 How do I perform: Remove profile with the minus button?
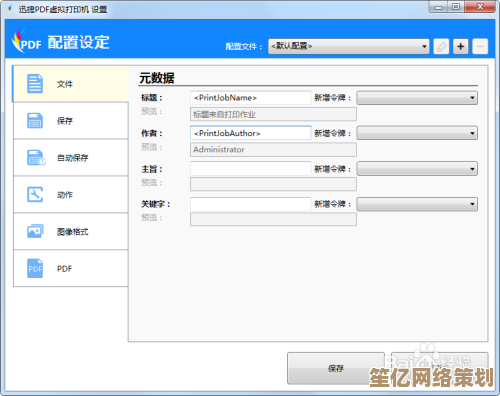480,46
